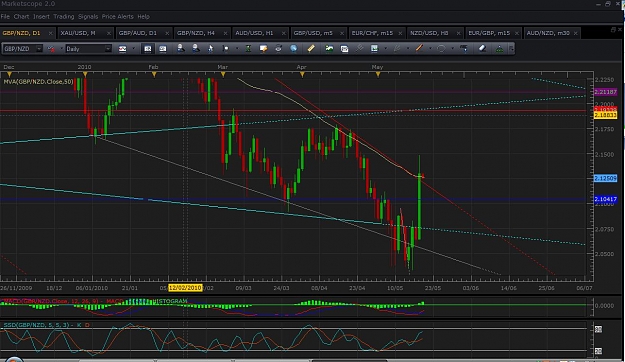Open the Insert menu
The image size is (625, 362).
tap(41, 16)
